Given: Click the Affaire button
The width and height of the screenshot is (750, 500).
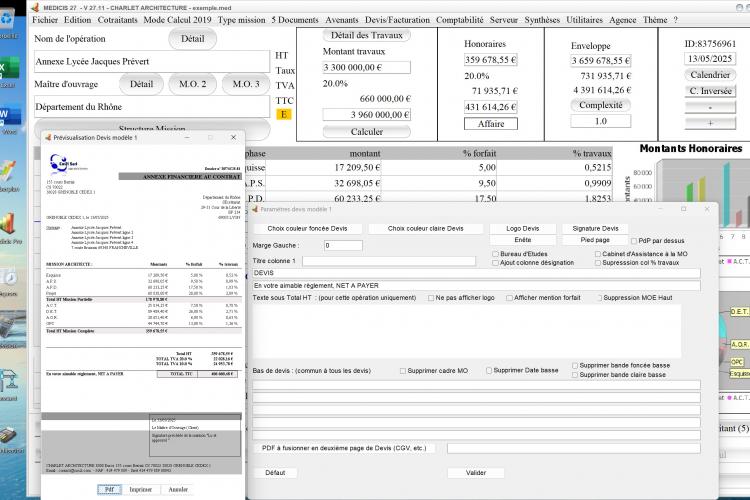Looking at the screenshot, I should 491,124.
